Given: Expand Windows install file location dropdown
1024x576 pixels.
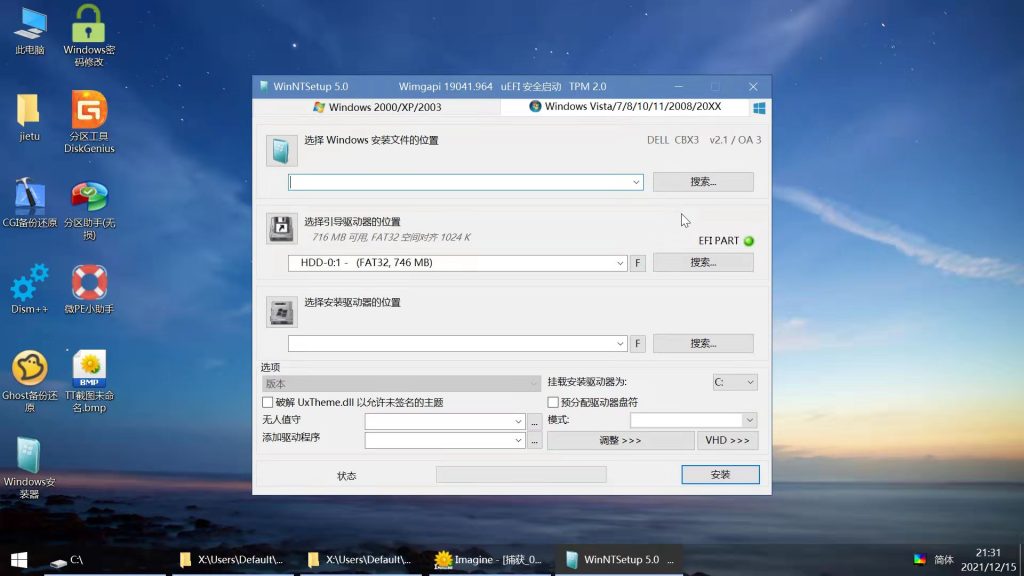Looking at the screenshot, I should pos(635,182).
